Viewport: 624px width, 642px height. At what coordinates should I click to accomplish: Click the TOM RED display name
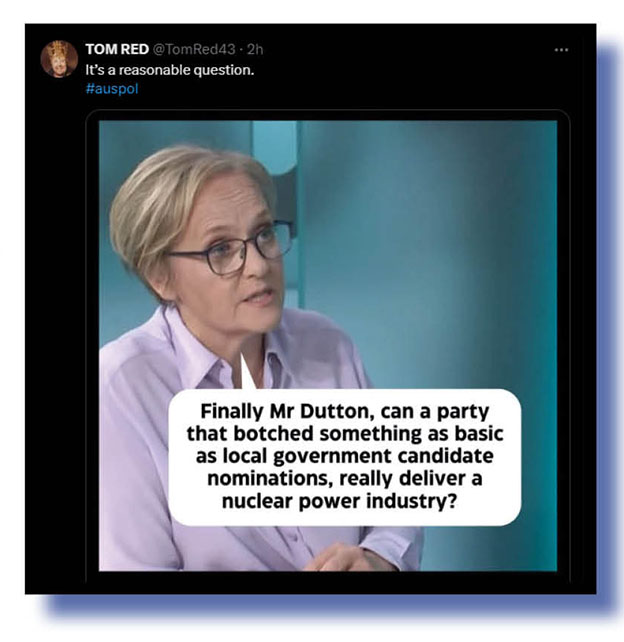tap(117, 49)
